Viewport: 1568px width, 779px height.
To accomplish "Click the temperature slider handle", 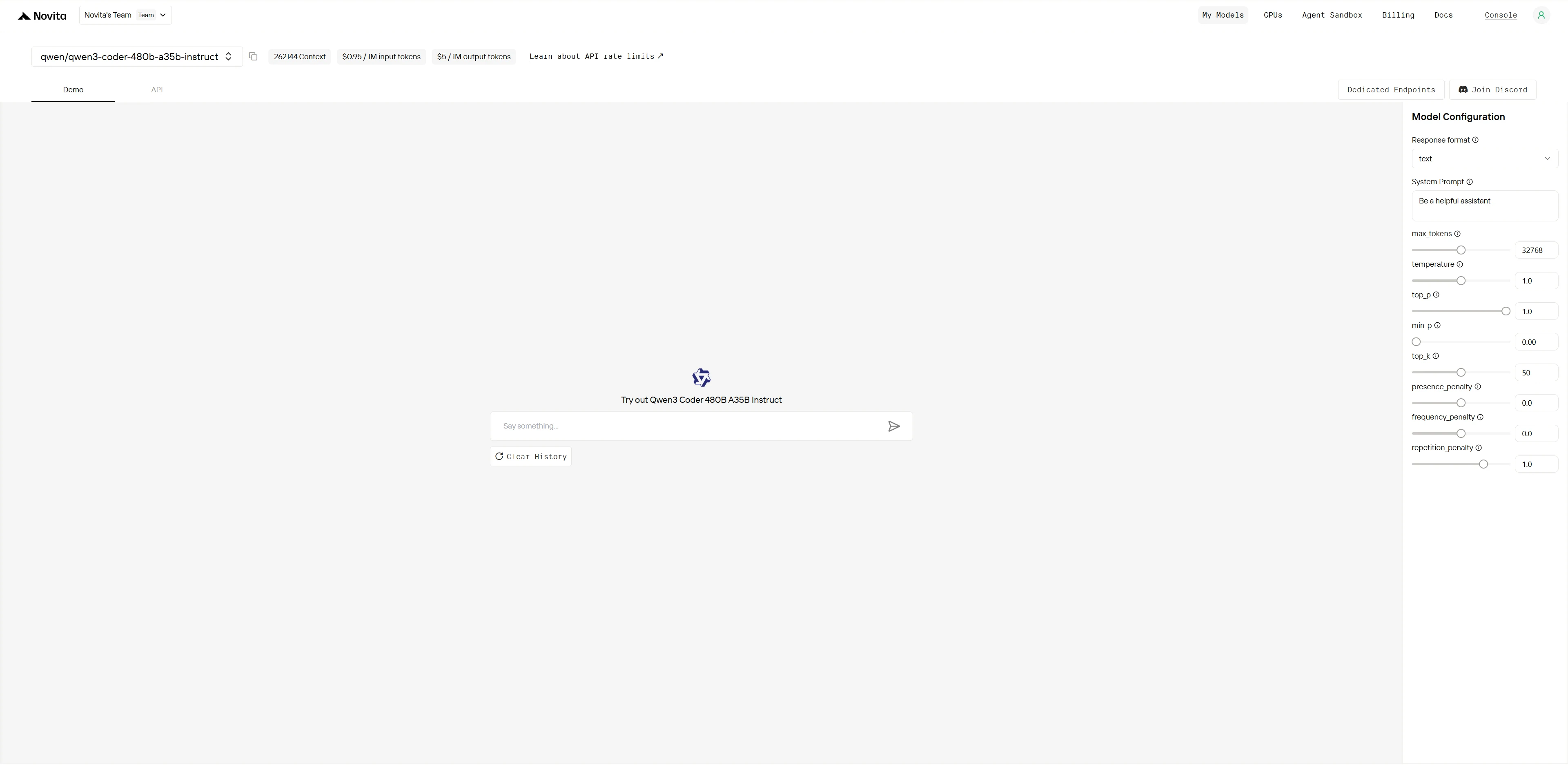I will tap(1461, 281).
